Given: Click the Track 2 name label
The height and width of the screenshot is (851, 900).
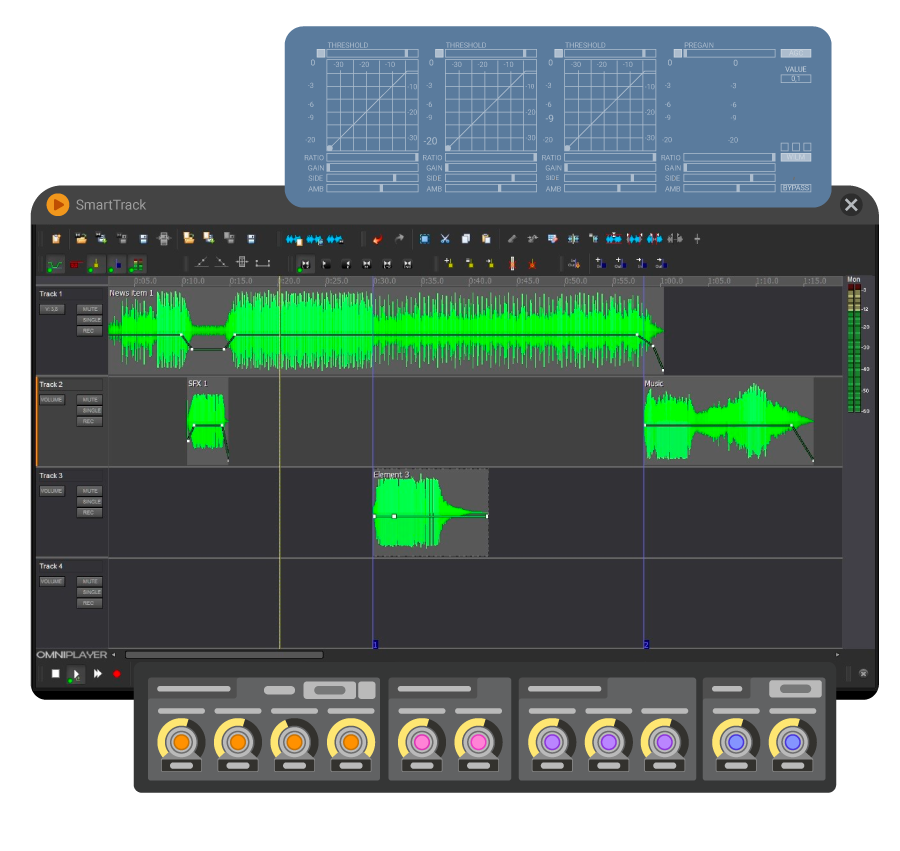Looking at the screenshot, I should [51, 384].
